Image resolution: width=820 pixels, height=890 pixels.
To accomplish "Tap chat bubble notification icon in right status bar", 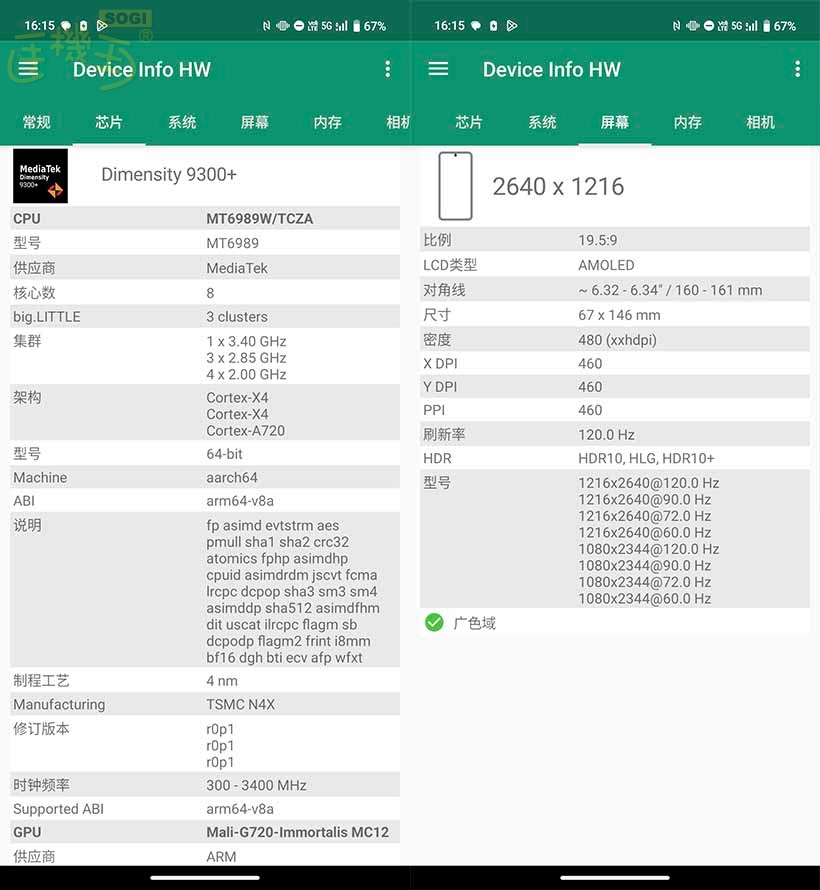I will [476, 26].
